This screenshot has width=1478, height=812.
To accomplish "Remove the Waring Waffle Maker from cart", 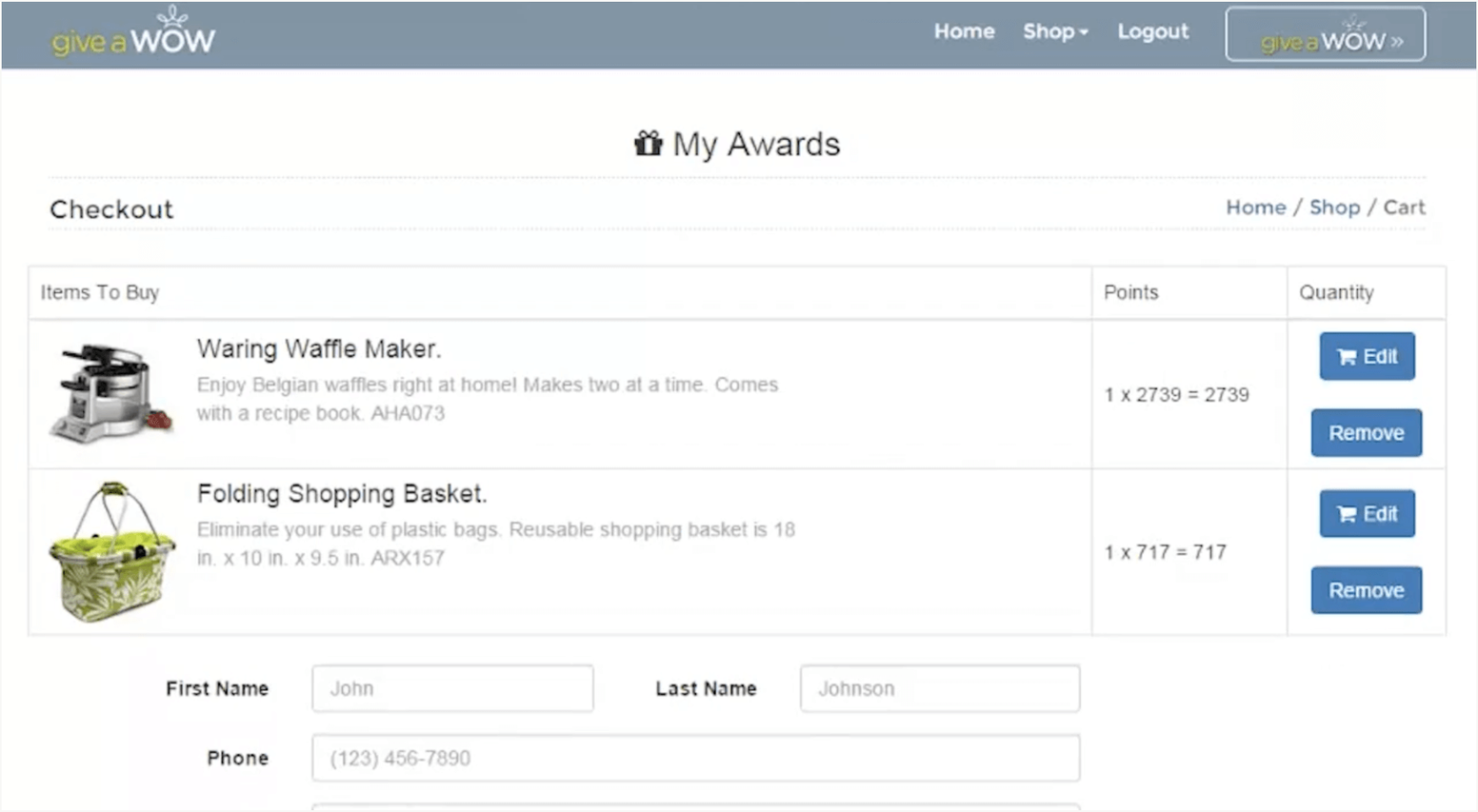I will (1367, 433).
